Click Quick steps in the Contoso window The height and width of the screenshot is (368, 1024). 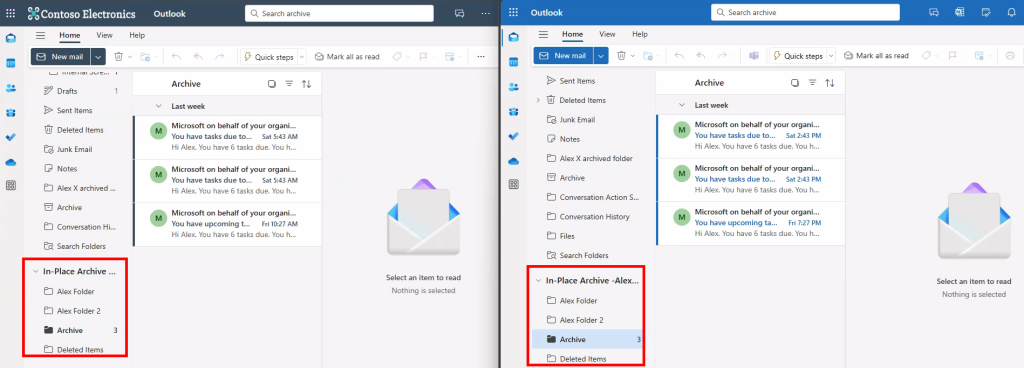[x=269, y=57]
